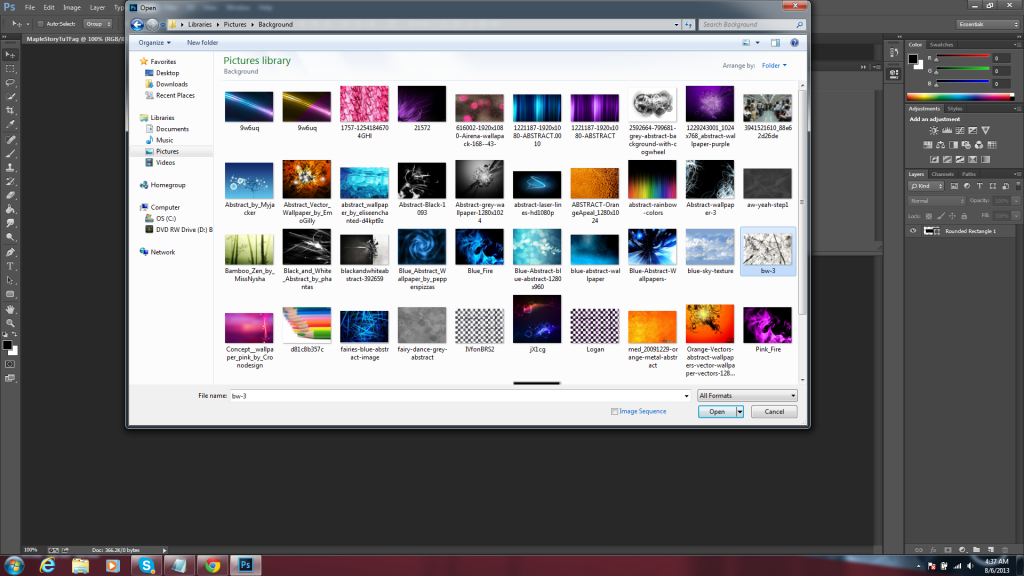
Task: Select the Hand tool
Action: (x=10, y=309)
